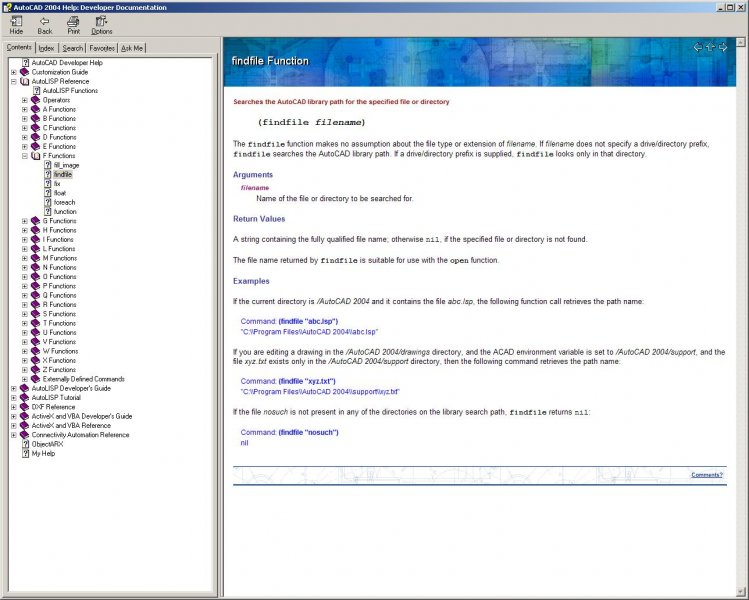Click the fix topic page icon
Viewport: 749px width, 600px height.
point(48,183)
